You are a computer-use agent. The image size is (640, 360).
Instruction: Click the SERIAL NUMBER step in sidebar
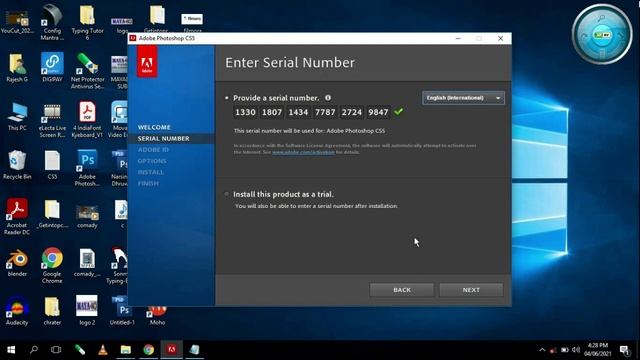[164, 139]
